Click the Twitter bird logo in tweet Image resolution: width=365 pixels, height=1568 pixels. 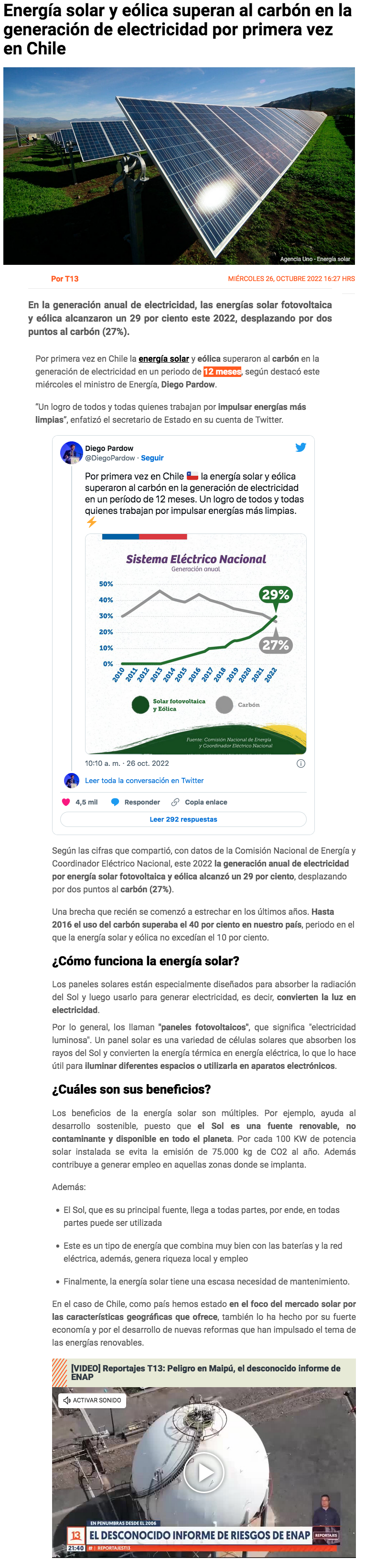pos(301,448)
